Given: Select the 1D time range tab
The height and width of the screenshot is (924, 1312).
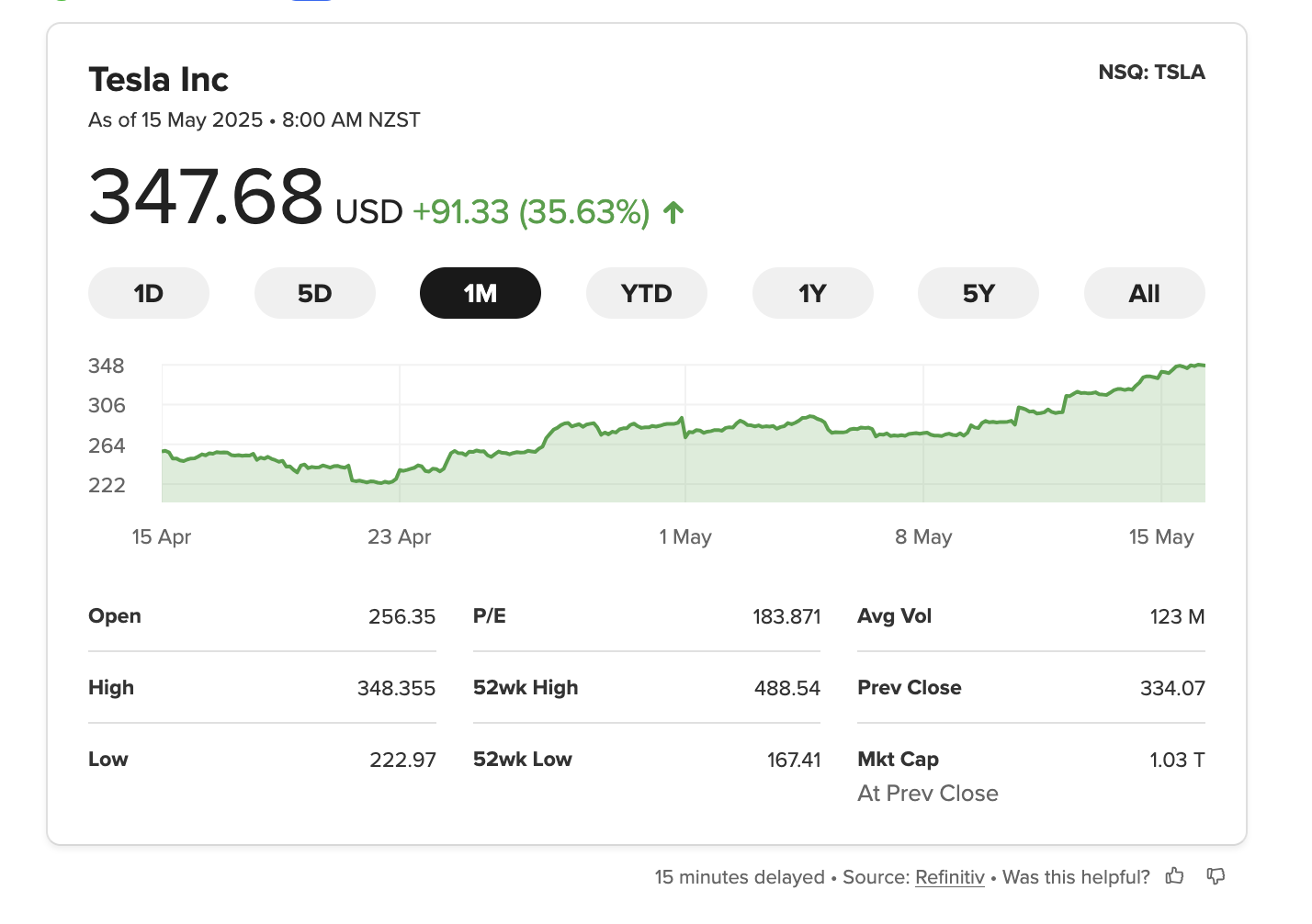Looking at the screenshot, I should point(149,293).
